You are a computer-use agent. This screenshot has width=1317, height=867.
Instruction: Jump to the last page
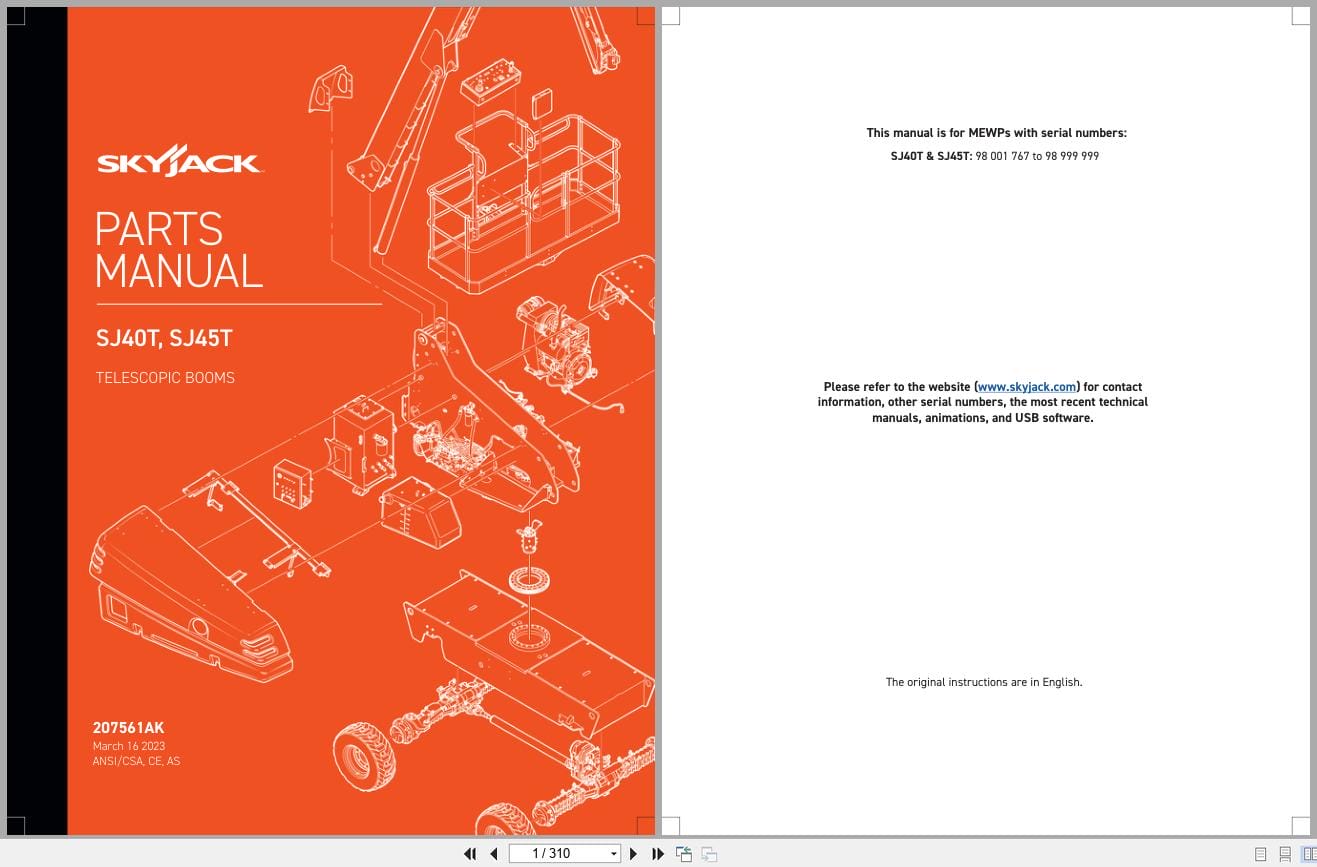click(x=658, y=853)
